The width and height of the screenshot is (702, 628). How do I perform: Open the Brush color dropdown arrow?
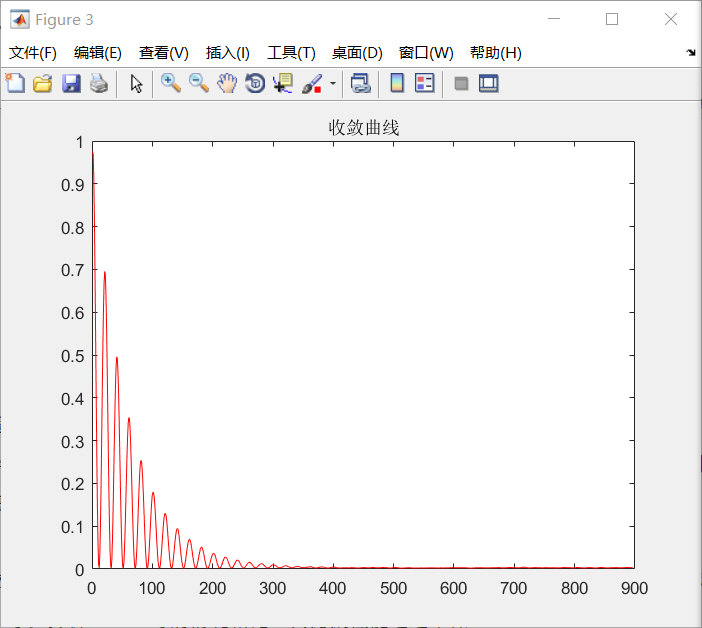click(333, 83)
